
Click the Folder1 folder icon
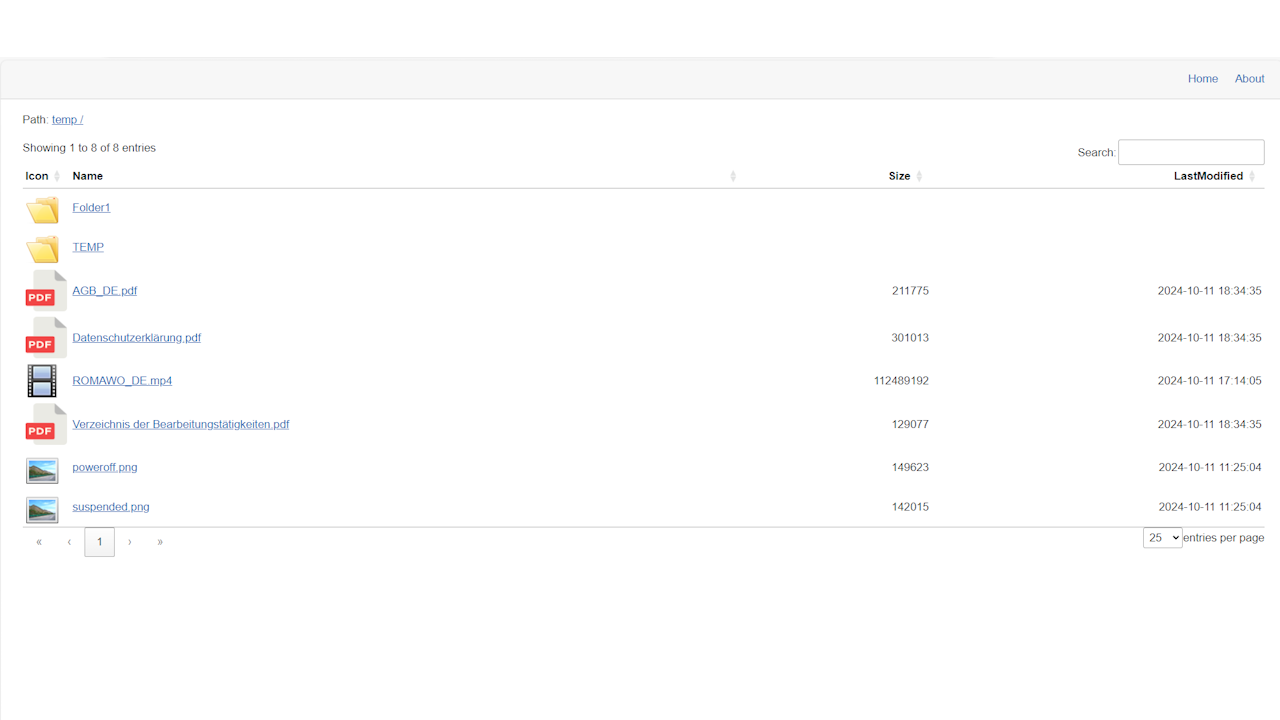[x=42, y=209]
